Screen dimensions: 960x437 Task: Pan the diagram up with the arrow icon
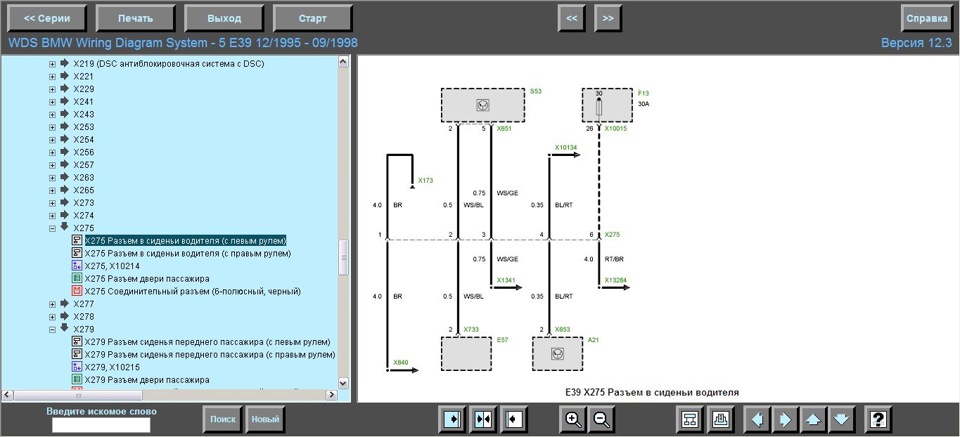813,420
